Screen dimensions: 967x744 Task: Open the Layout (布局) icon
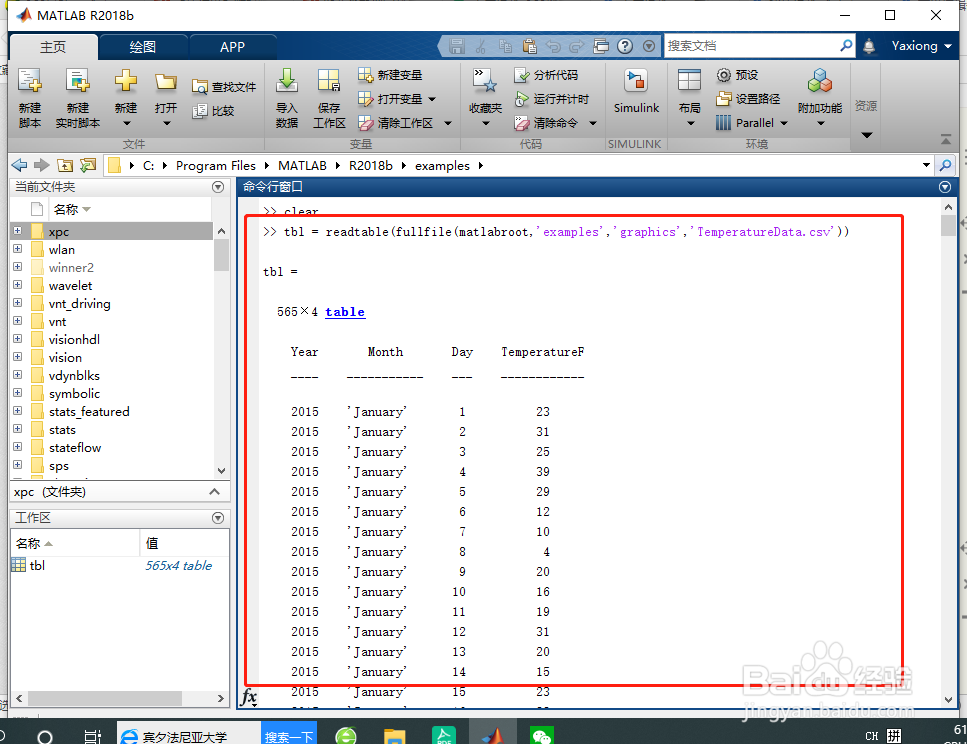click(x=689, y=81)
